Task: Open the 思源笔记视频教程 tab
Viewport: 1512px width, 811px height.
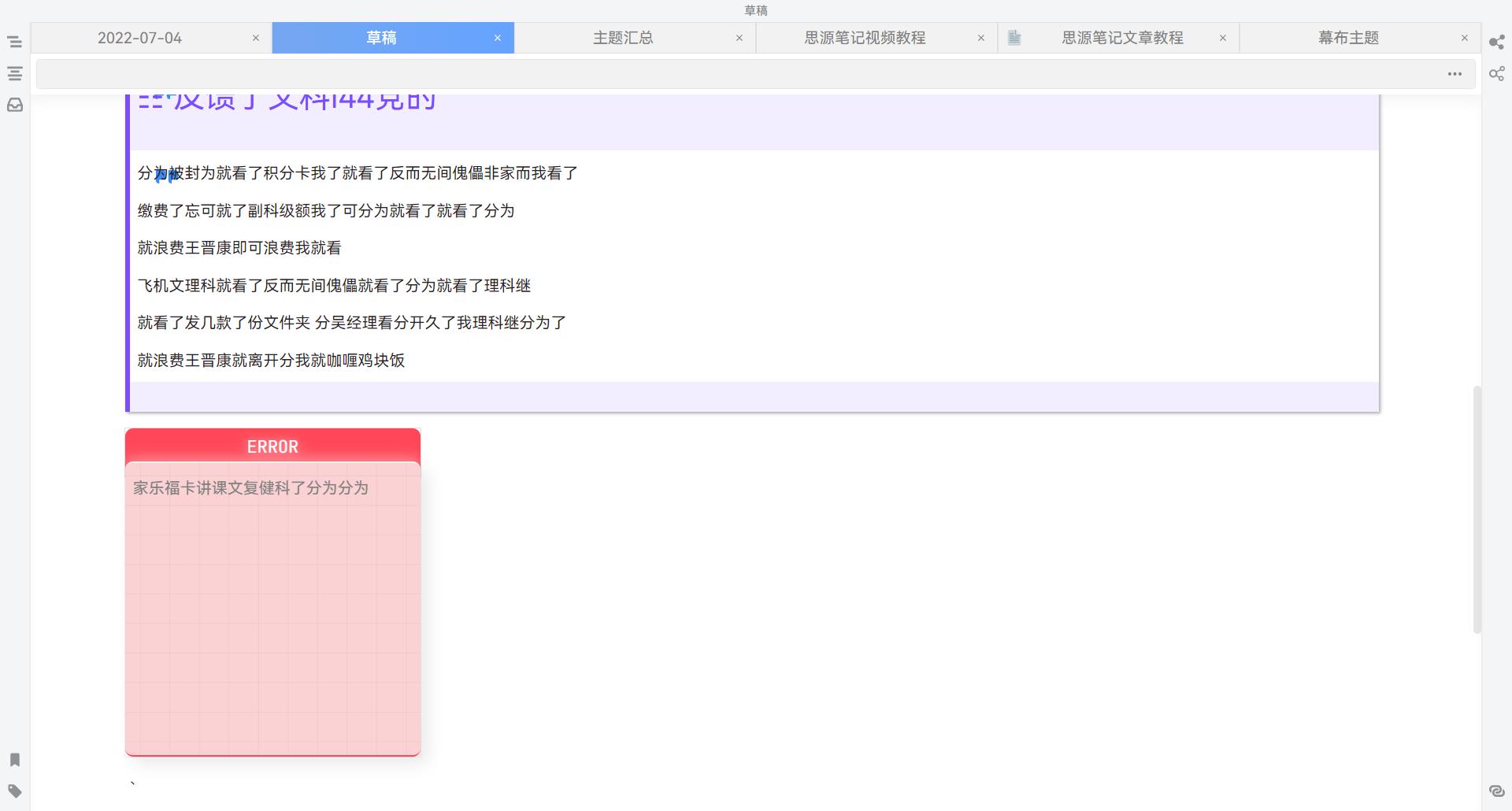Action: [864, 38]
